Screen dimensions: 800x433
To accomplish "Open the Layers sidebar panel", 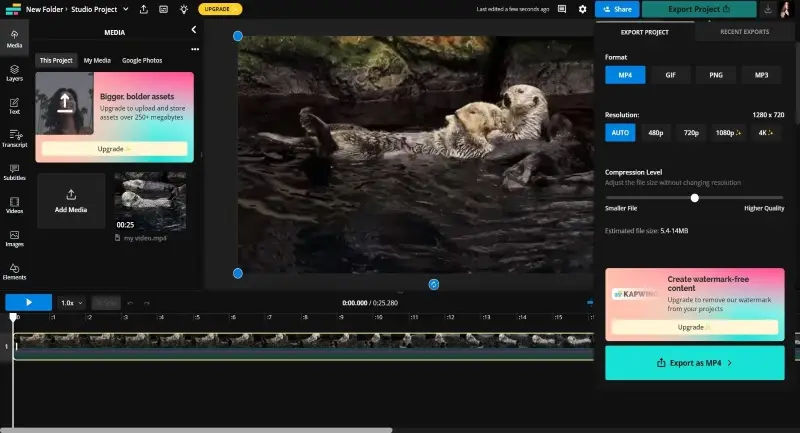I will pos(14,73).
